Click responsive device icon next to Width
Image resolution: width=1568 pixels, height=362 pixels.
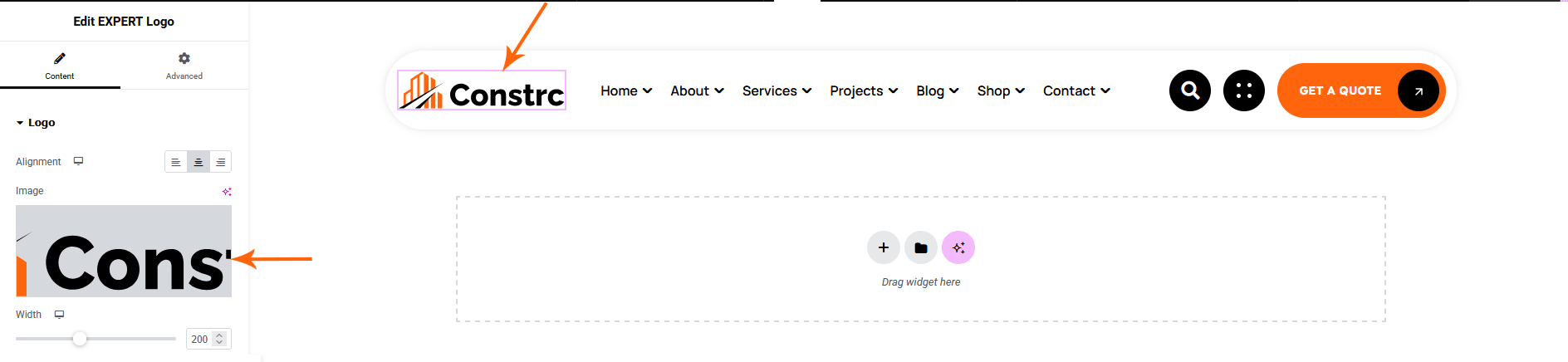tap(59, 314)
